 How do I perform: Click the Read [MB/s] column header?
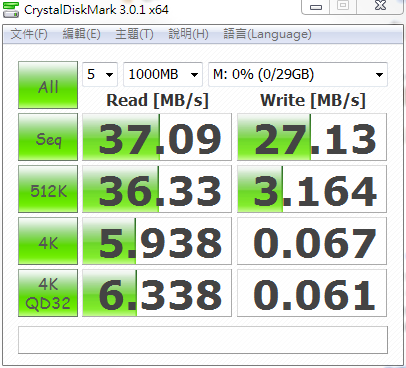pyautogui.click(x=157, y=100)
